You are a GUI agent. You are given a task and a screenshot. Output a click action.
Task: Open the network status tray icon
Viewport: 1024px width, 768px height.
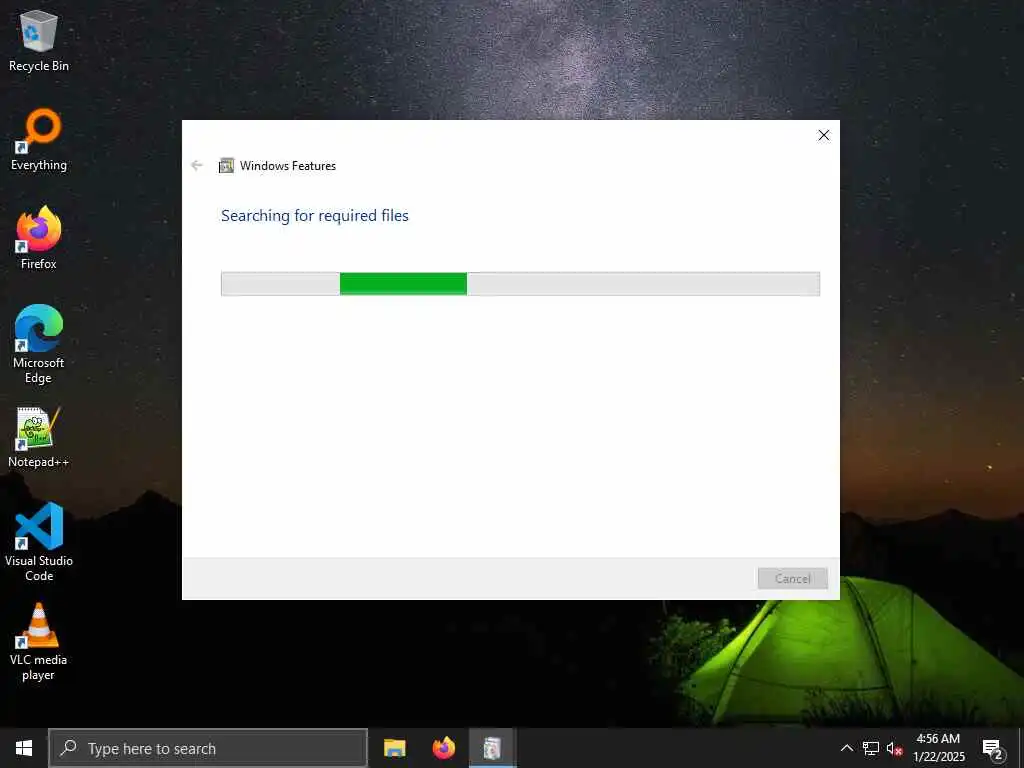tap(871, 748)
